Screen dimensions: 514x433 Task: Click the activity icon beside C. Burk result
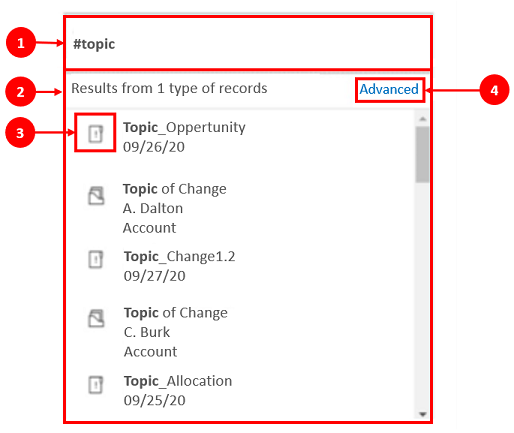pyautogui.click(x=96, y=318)
